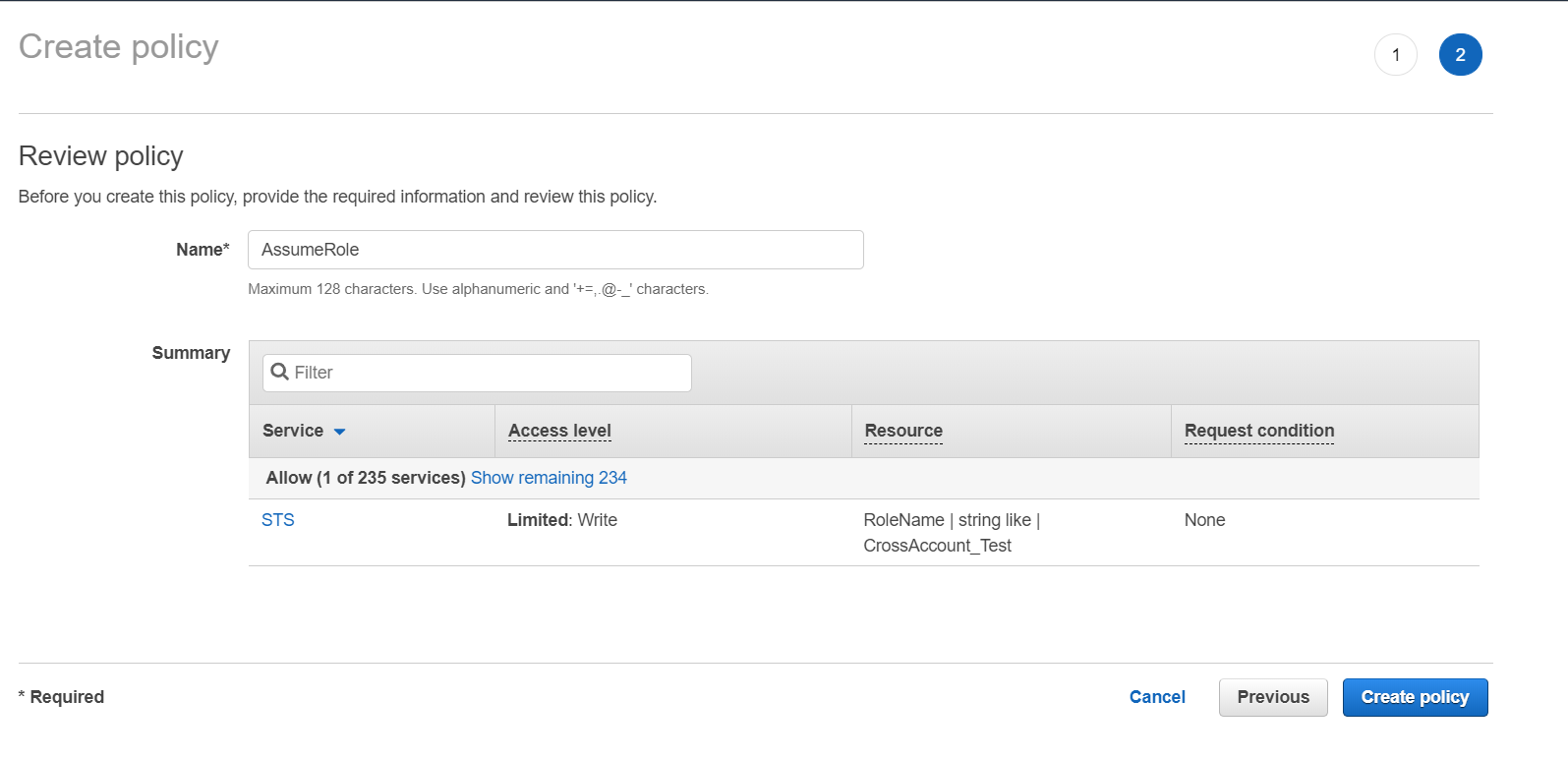Open the Show remaining 234 link
1568x759 pixels.
click(549, 478)
